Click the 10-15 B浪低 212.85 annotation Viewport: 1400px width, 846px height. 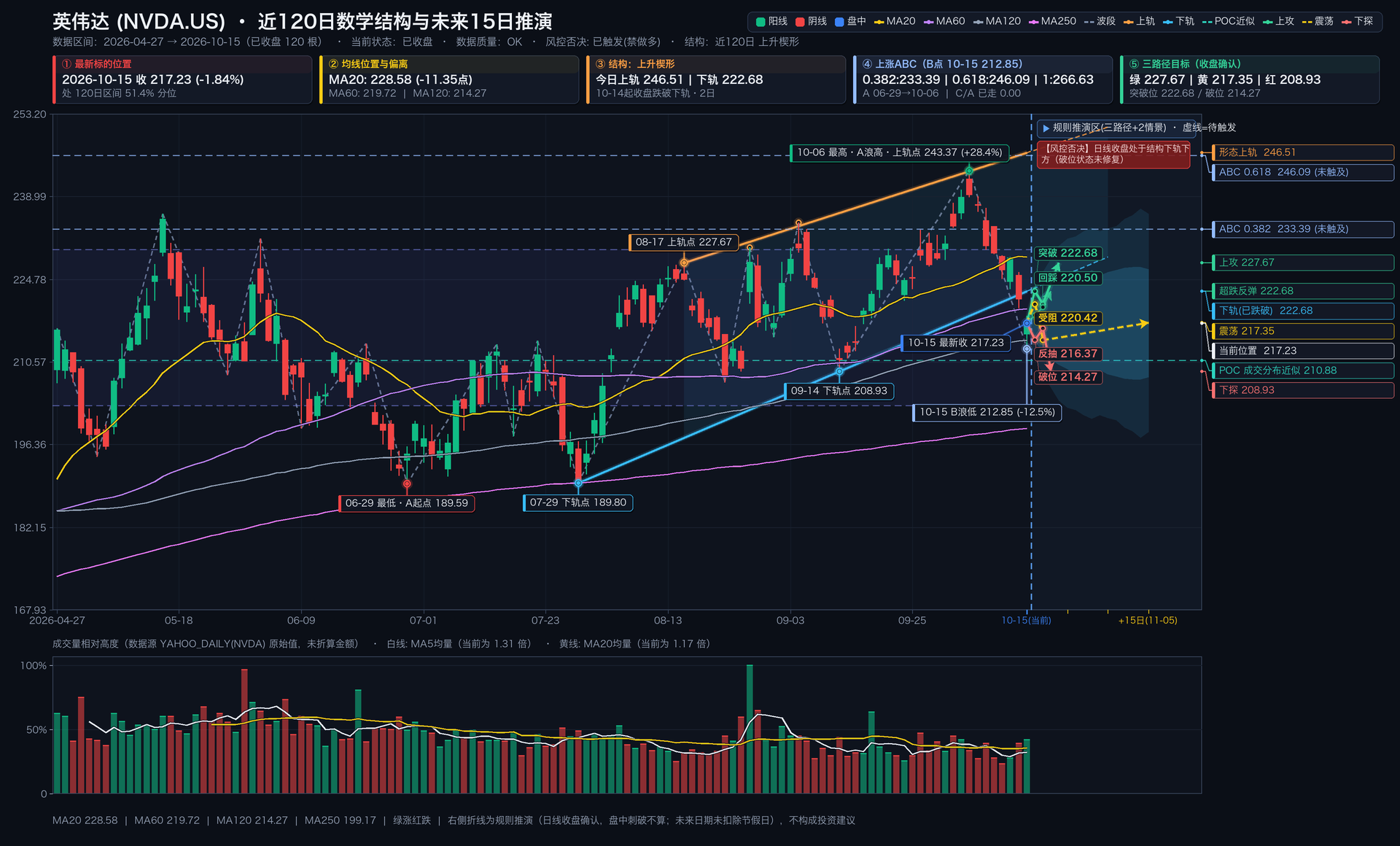click(x=987, y=412)
